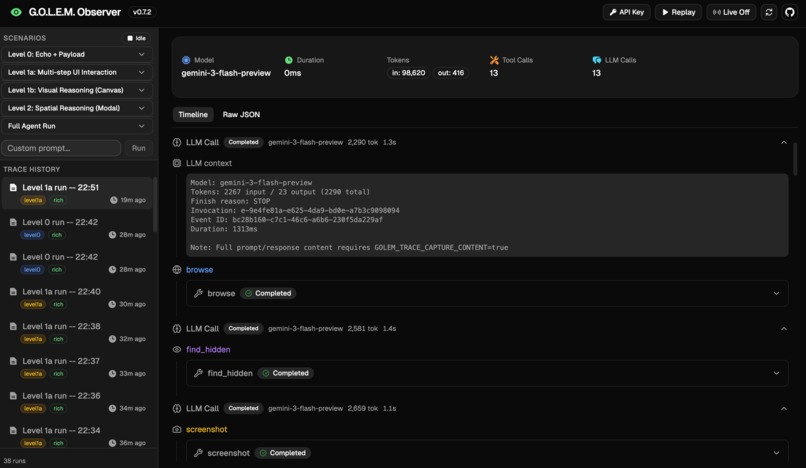
Task: Click the 'level1a' tag under run 22:51
Action: [x=33, y=200]
